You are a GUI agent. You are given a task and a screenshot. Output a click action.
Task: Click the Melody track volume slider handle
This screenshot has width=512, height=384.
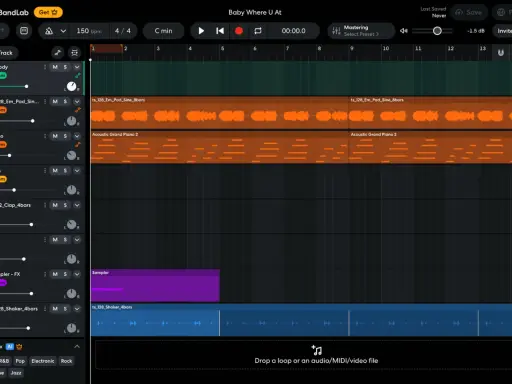pyautogui.click(x=26, y=87)
